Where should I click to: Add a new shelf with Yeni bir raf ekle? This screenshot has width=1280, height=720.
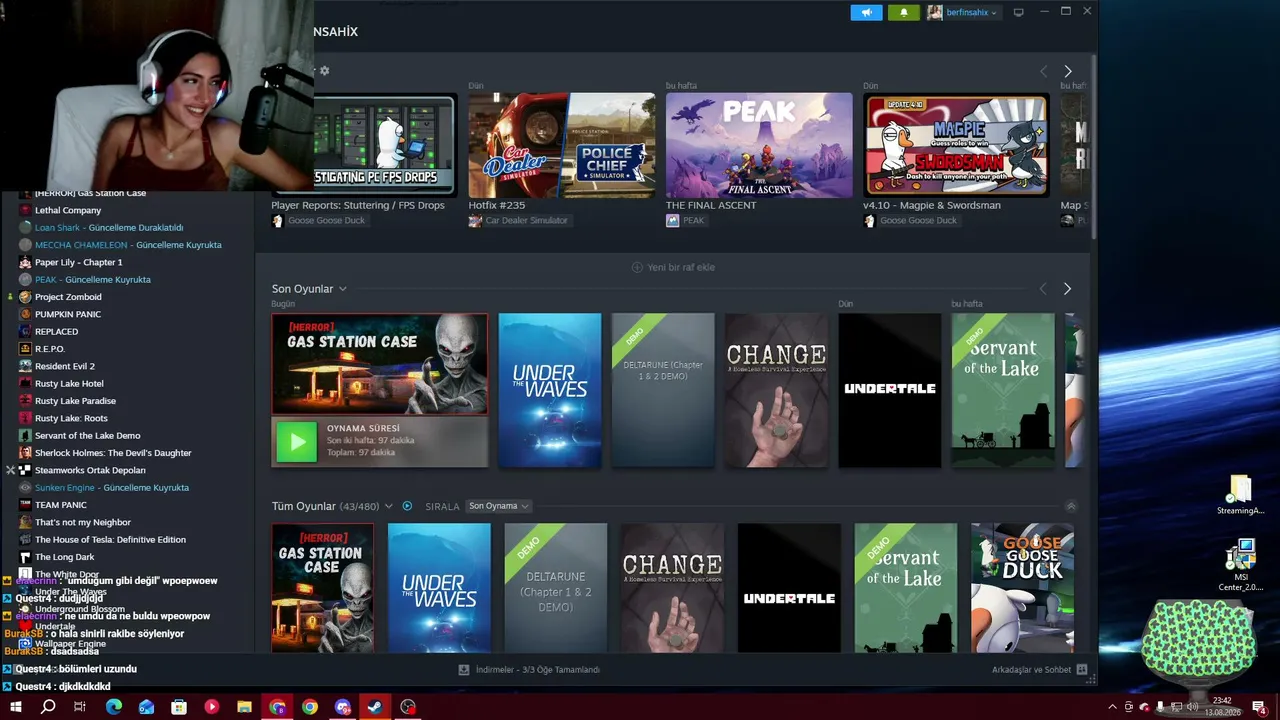673,267
